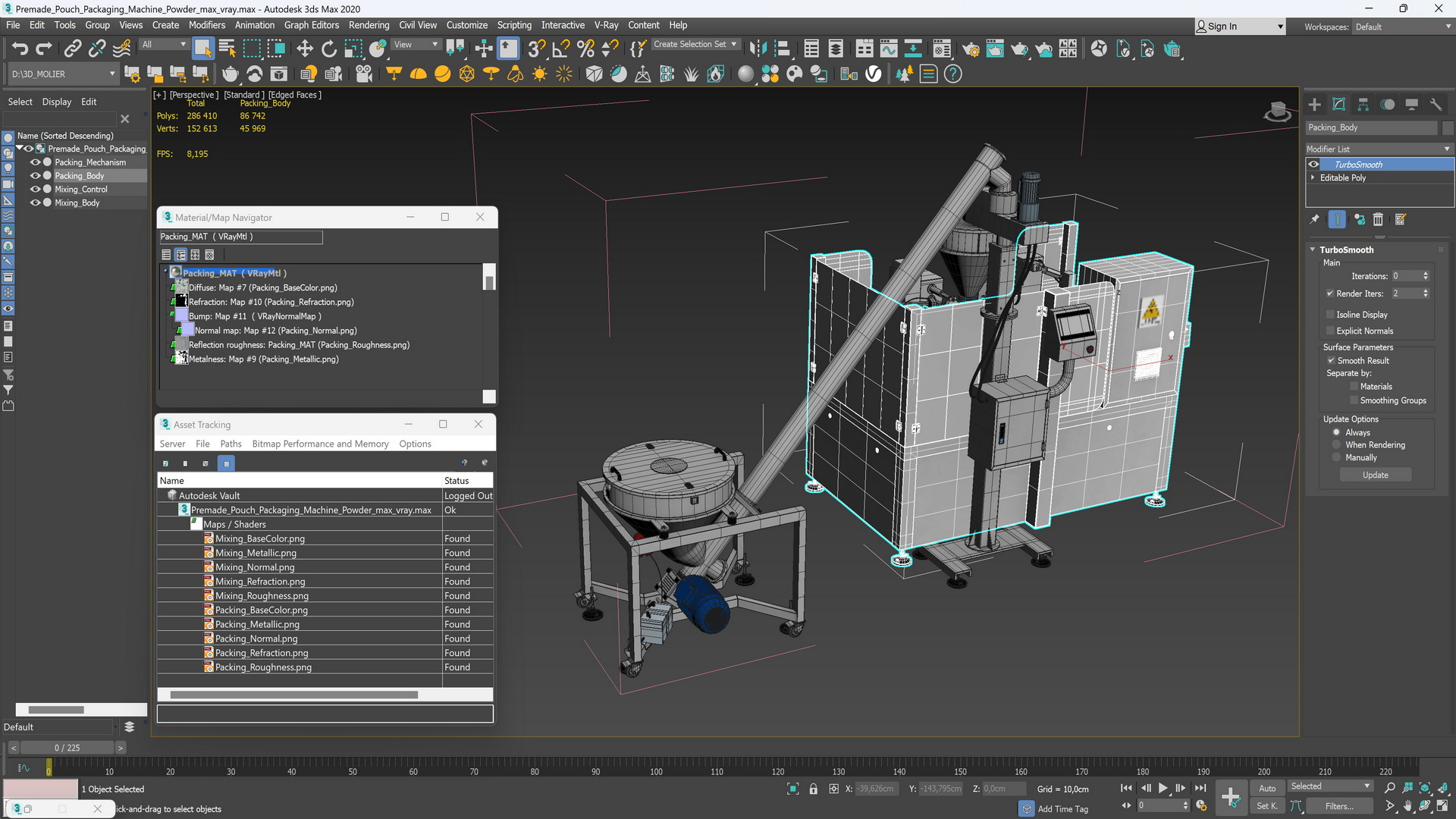Open the All selection filter dropdown
This screenshot has height=819, width=1456.
164,45
